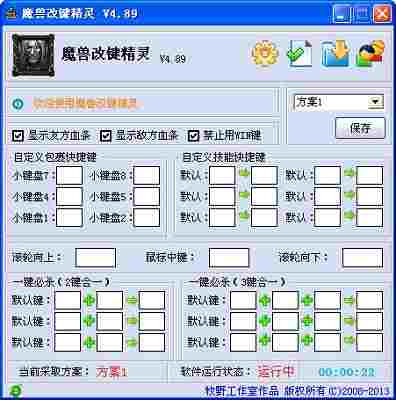Click the 自定义技能快捷键 group label

click(x=224, y=157)
